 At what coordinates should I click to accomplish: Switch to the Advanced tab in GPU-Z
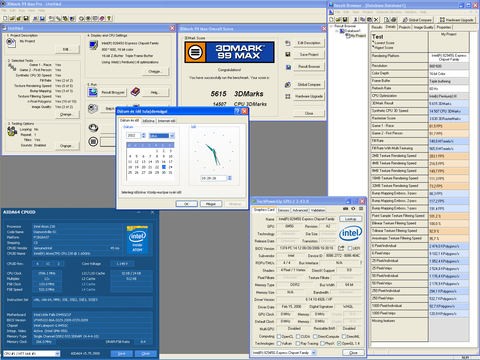(x=300, y=210)
